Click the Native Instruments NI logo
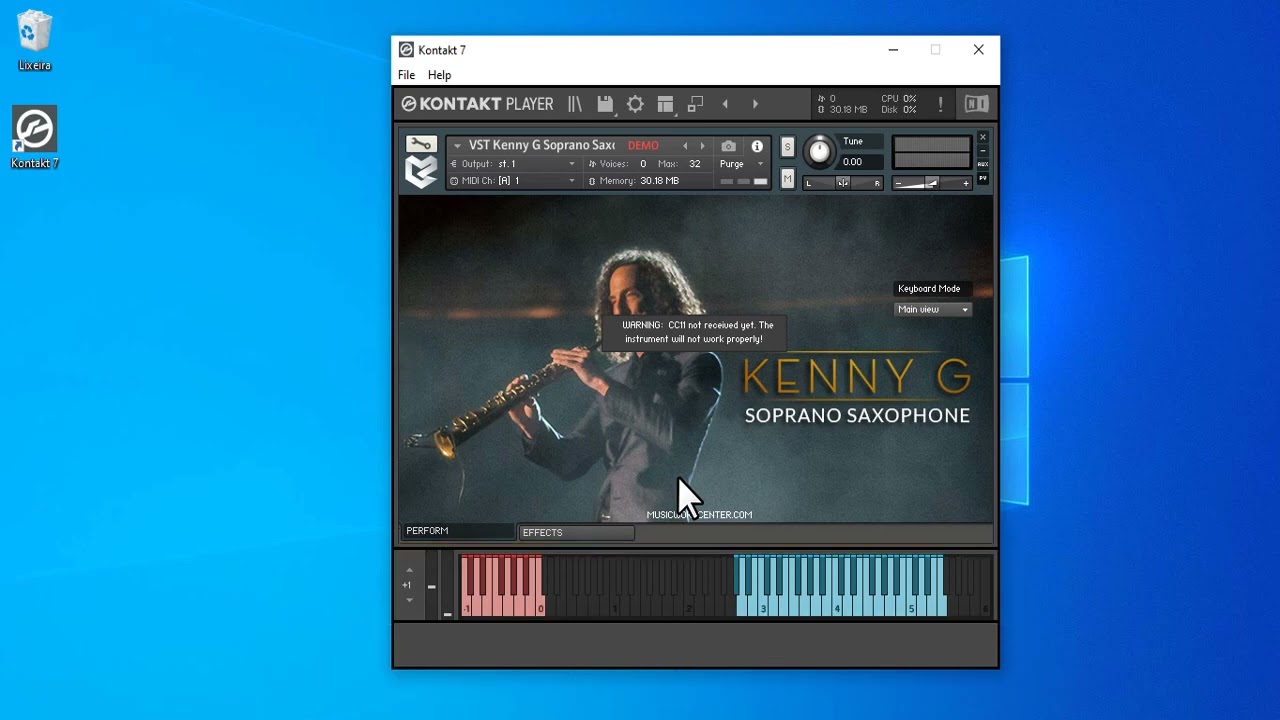 coord(976,104)
